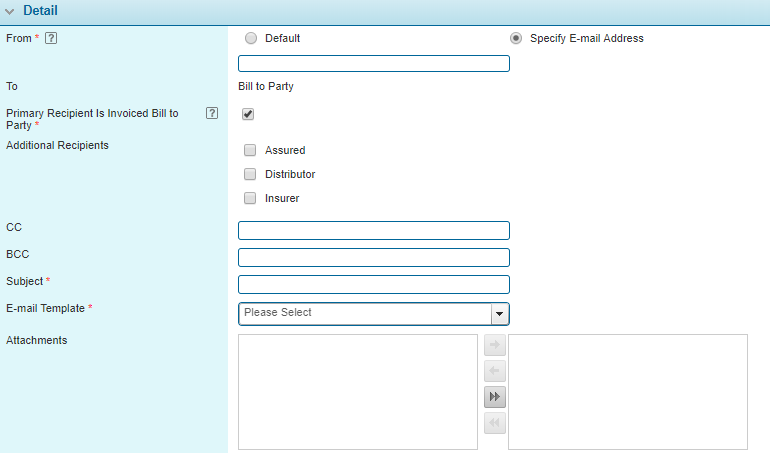This screenshot has width=770, height=453.
Task: Open help for Primary Recipient Is Invoiced
Action: 212,113
